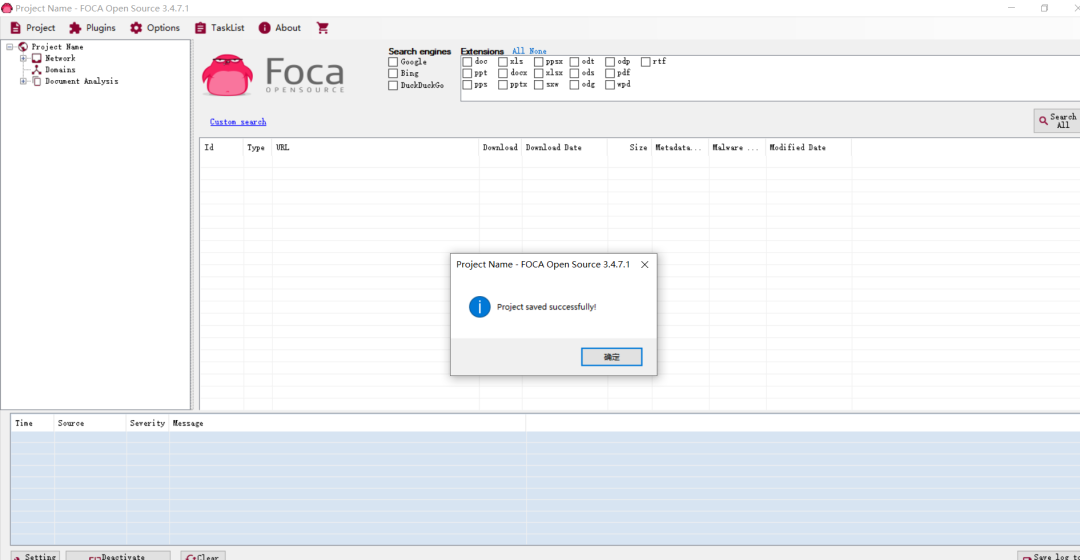Open the About menu

tap(280, 28)
